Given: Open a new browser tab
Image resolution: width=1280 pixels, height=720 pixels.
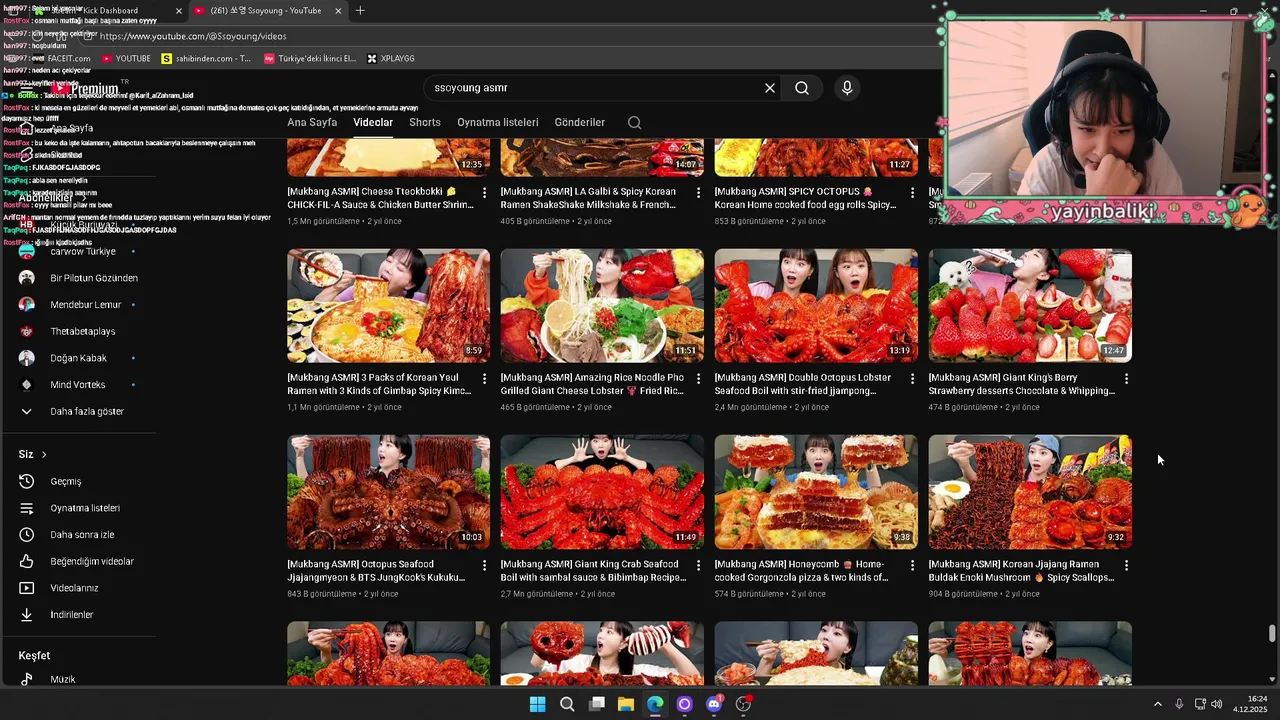Looking at the screenshot, I should [x=360, y=11].
